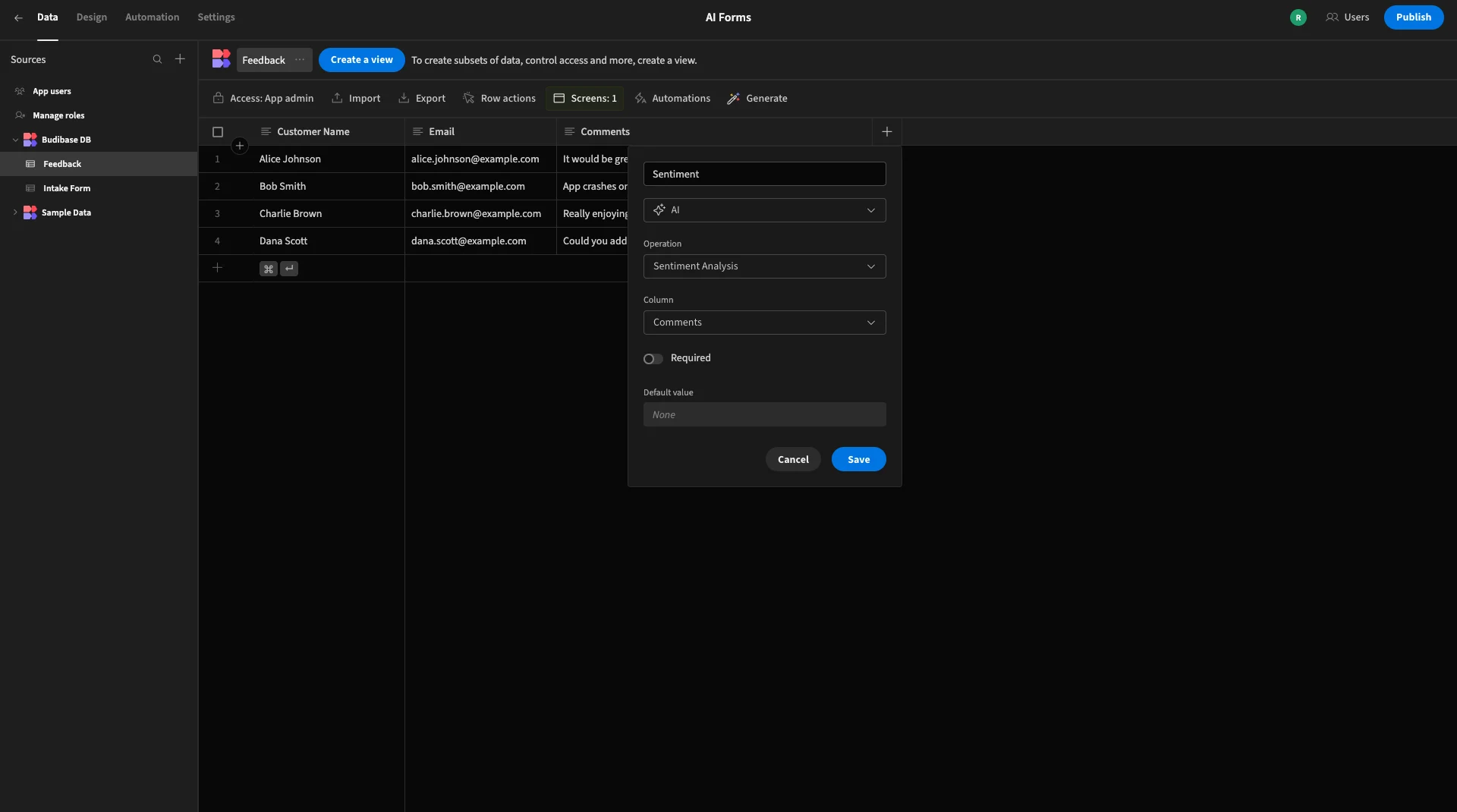Click the Charlie Brown cell

coord(329,214)
